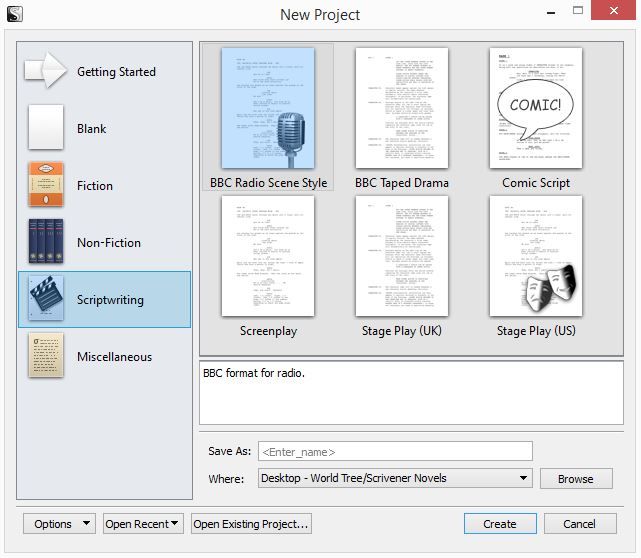
Task: Select BBC Radio Scene Style template thumbnail
Action: (268, 108)
